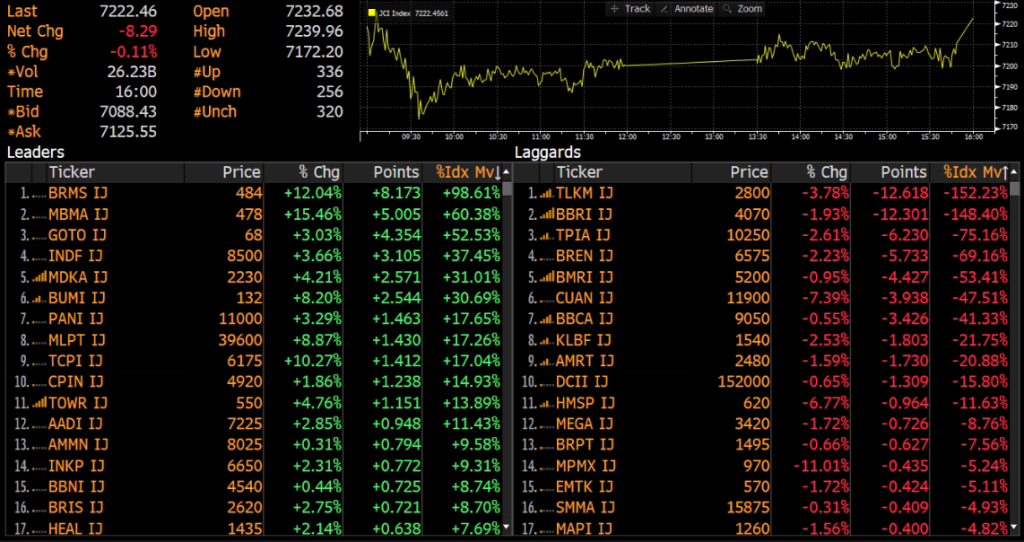The image size is (1024, 542).
Task: Click the yellow JCI Index legend swatch
Action: pos(372,12)
